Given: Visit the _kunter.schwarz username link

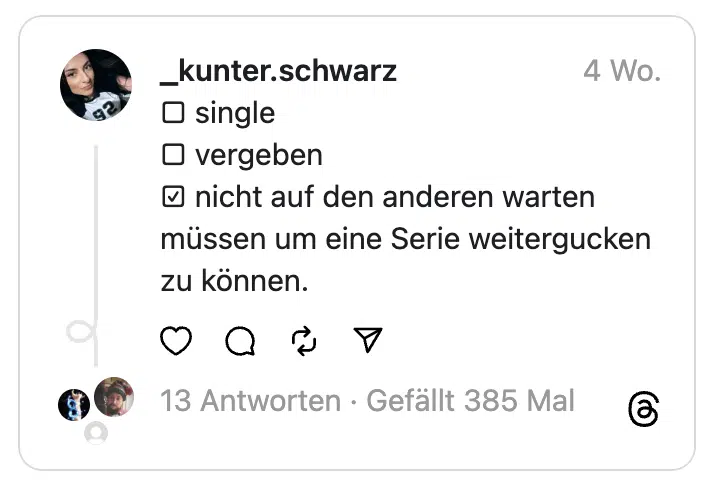Looking at the screenshot, I should tap(278, 71).
